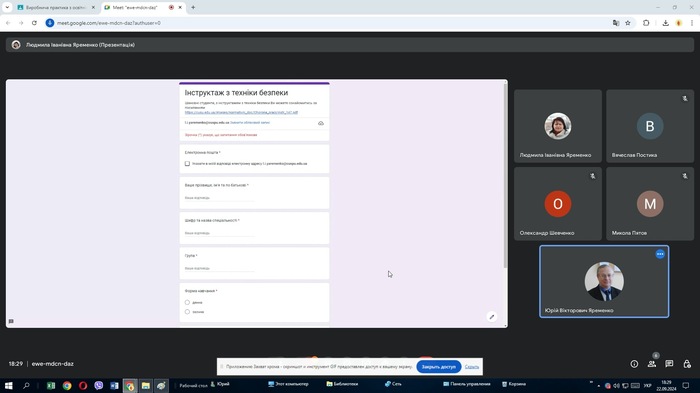The image size is (700, 393).
Task: Open Chrome three-dot menu
Action: point(692,23)
